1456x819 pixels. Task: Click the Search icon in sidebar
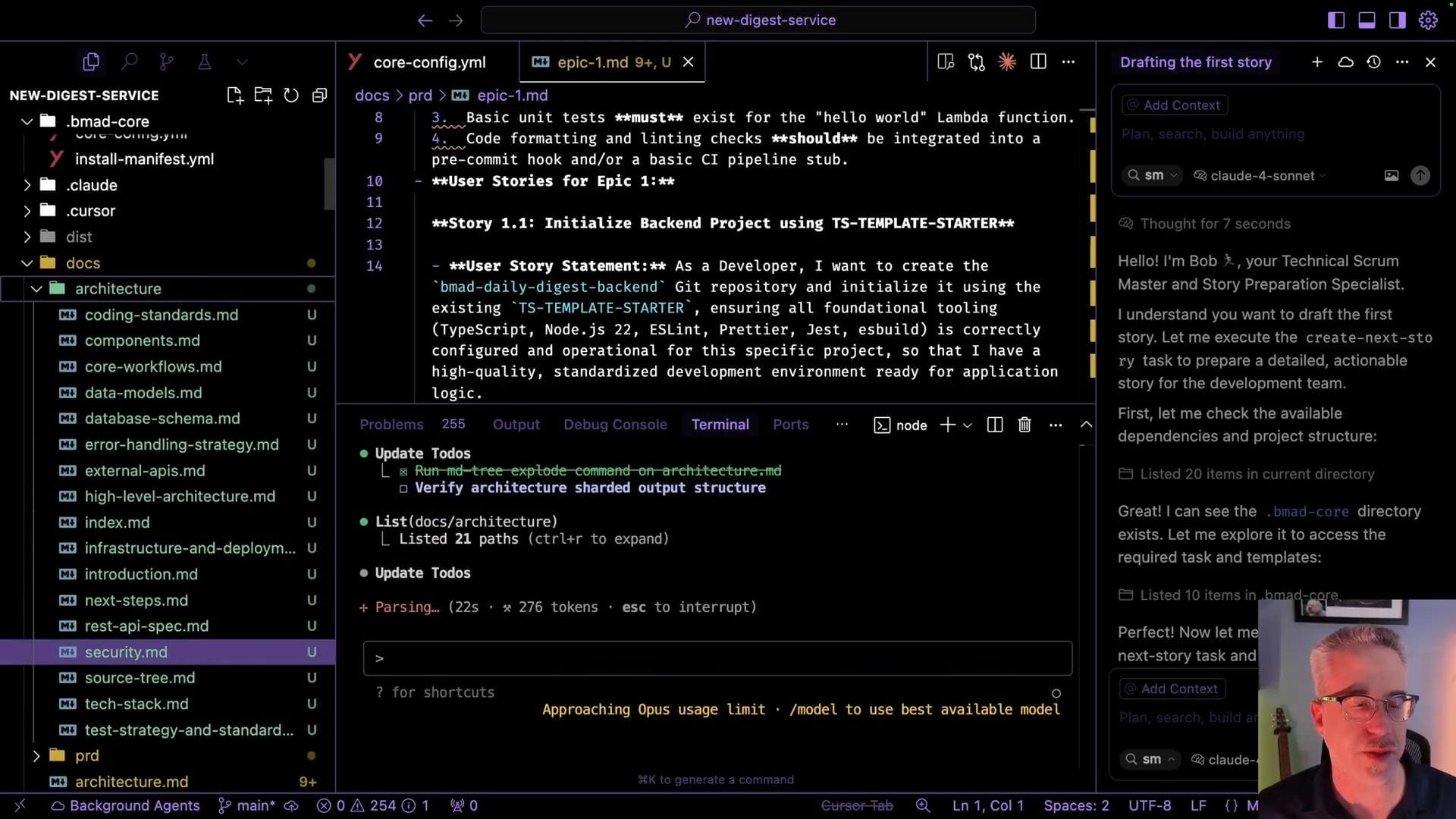click(x=130, y=62)
